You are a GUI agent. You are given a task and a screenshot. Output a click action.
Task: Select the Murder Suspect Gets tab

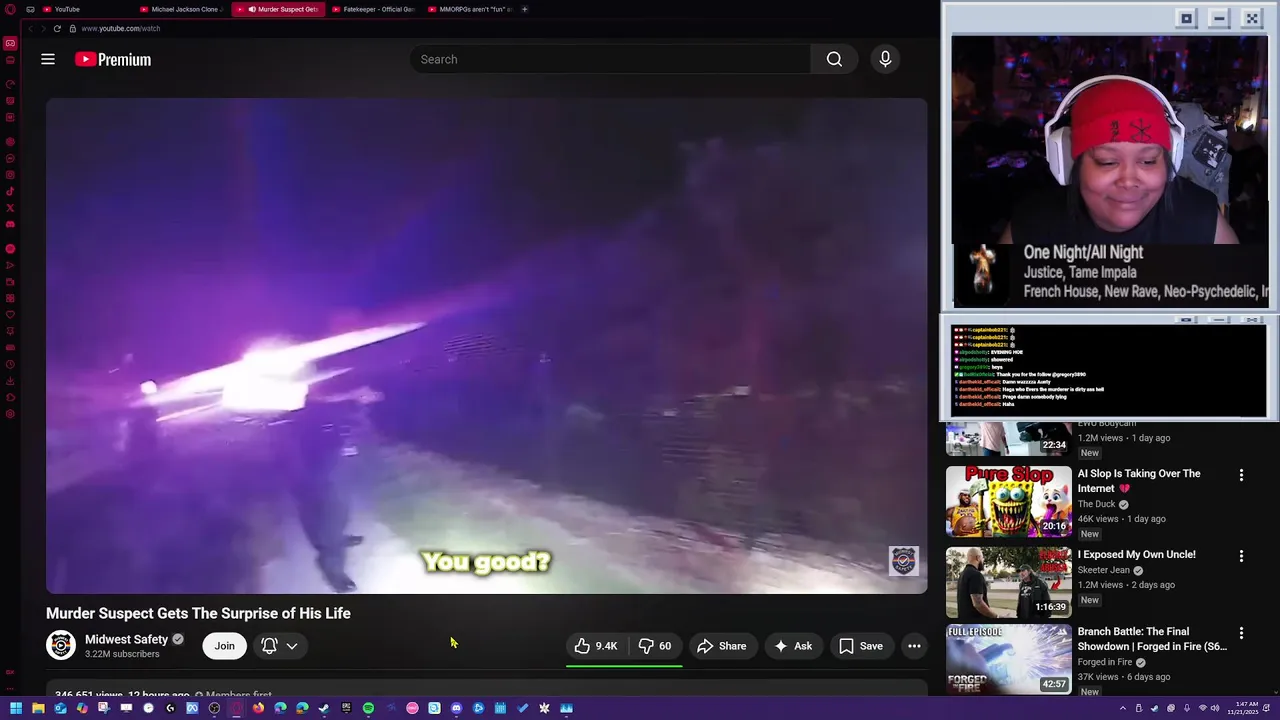[x=279, y=9]
